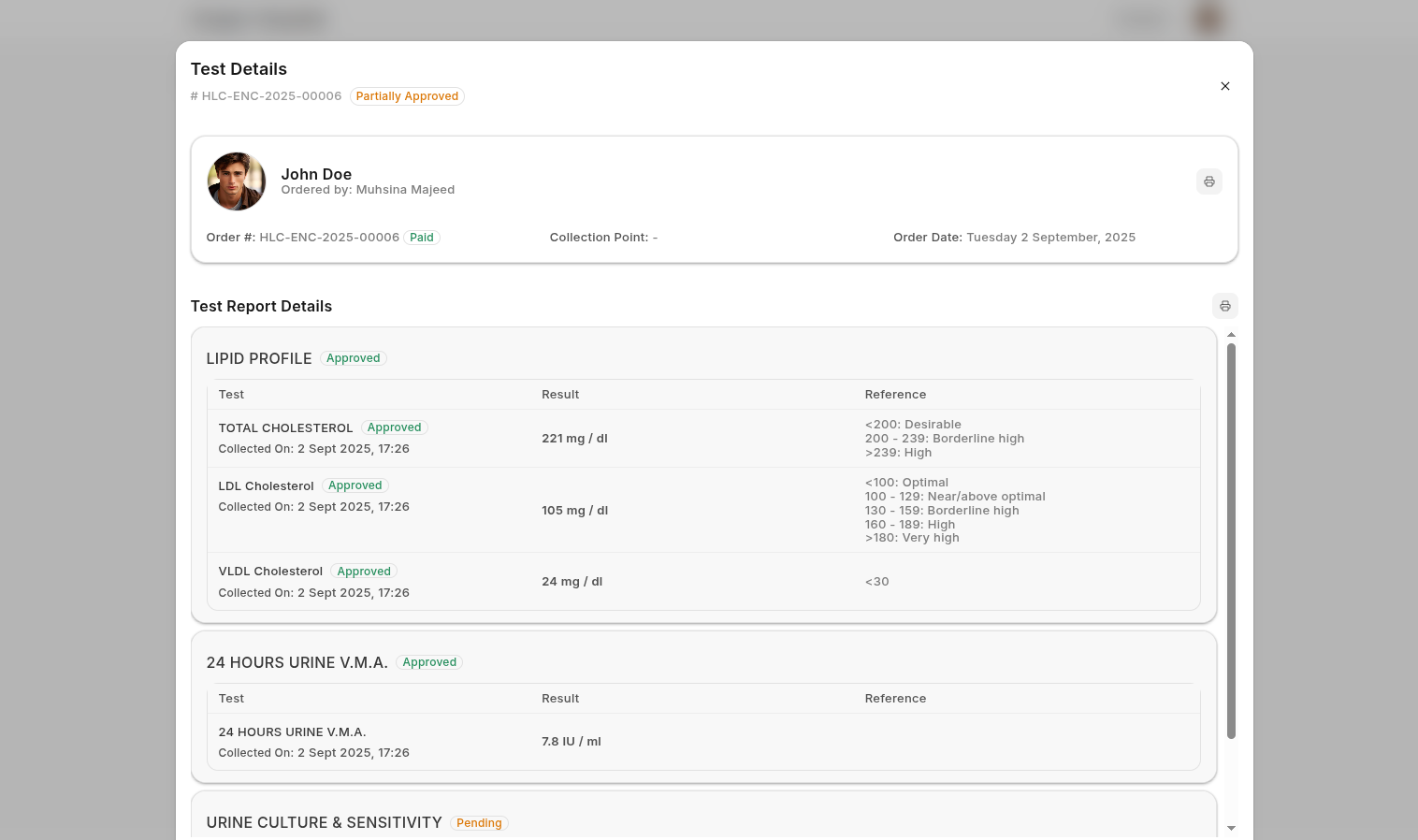Click the Approved badge next to LIPID PROFILE
This screenshot has width=1418, height=840.
(353, 358)
